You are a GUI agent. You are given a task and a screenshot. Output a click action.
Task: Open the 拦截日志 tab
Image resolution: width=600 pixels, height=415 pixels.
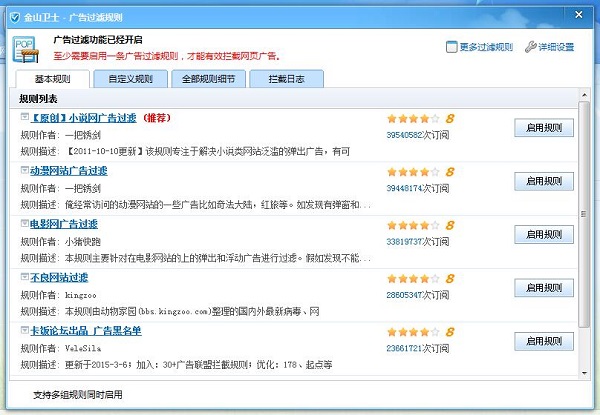pos(287,79)
